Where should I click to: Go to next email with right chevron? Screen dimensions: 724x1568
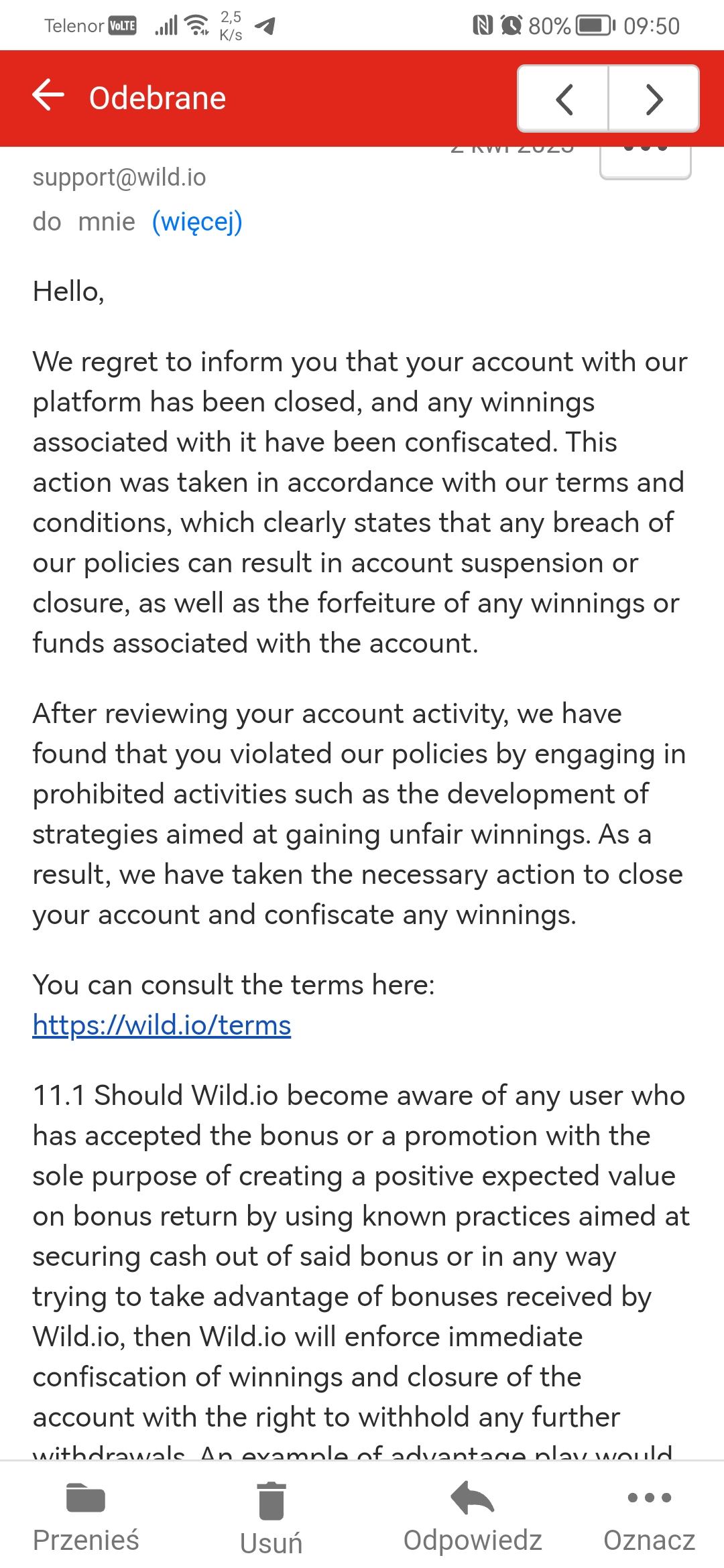[654, 99]
